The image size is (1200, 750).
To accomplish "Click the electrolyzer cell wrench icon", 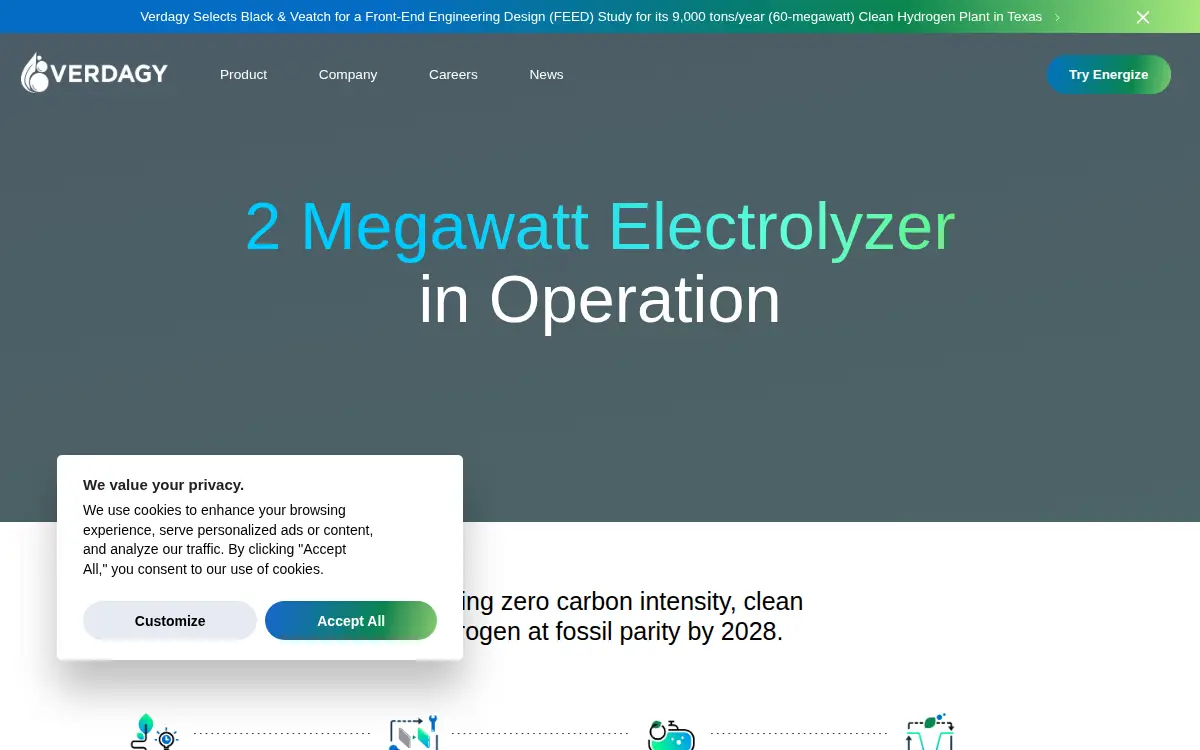I will coord(414,732).
